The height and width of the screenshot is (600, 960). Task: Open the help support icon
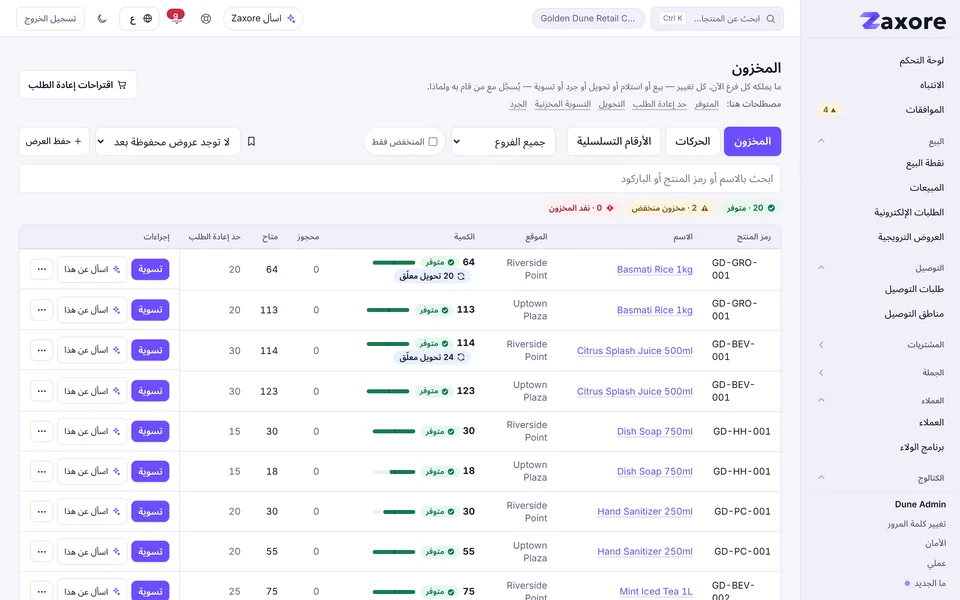[x=206, y=18]
